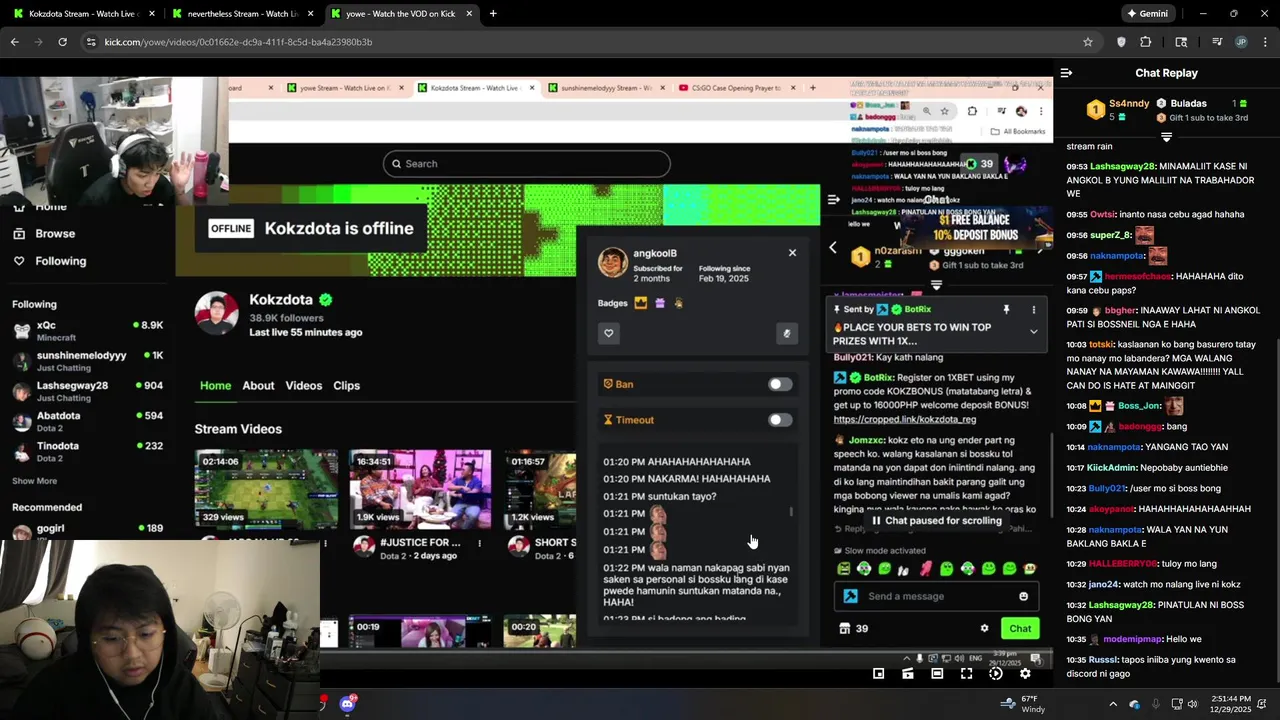Viewport: 1280px width, 720px height.
Task: Open the volume icon in system tray
Action: click(1192, 704)
